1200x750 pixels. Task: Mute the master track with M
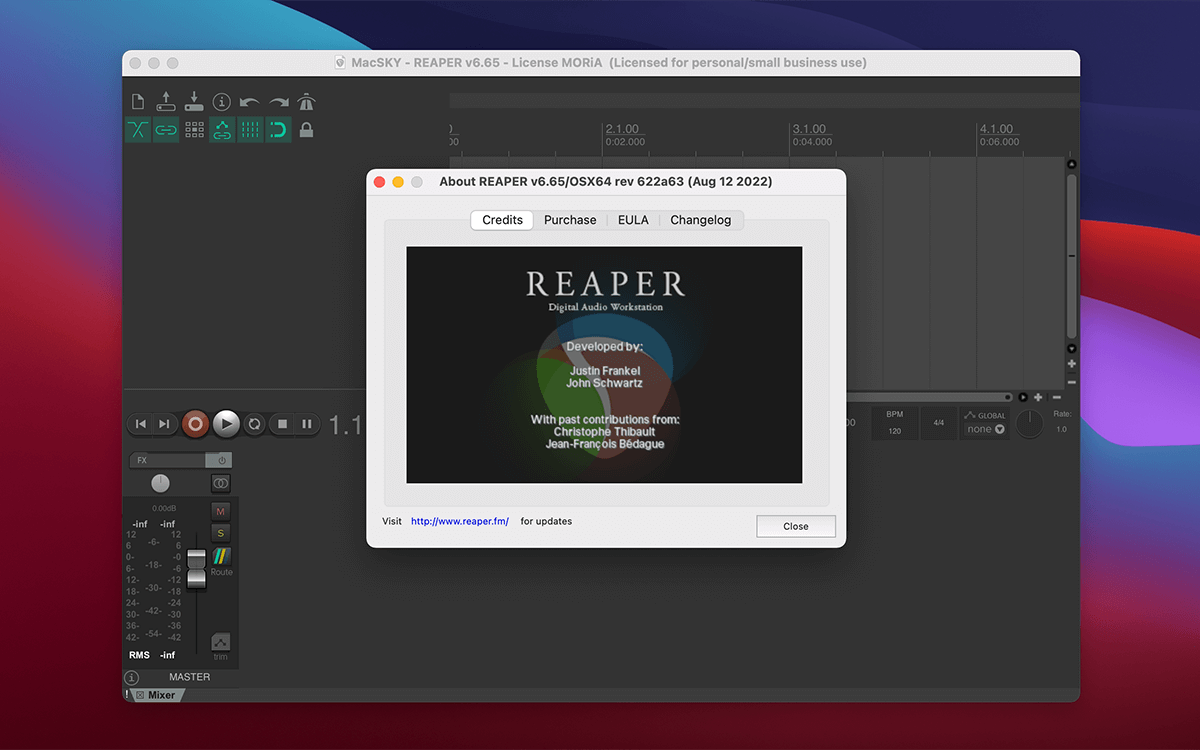coord(221,511)
